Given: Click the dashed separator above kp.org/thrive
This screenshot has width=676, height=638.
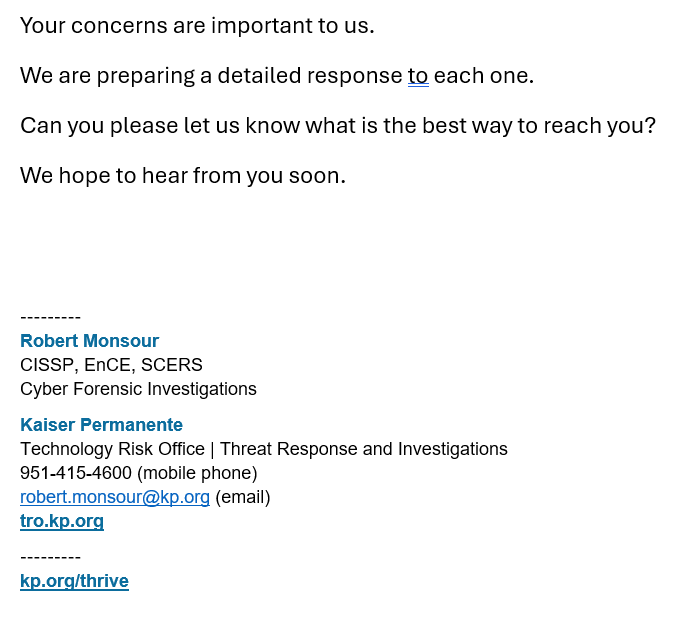Looking at the screenshot, I should tap(50, 558).
